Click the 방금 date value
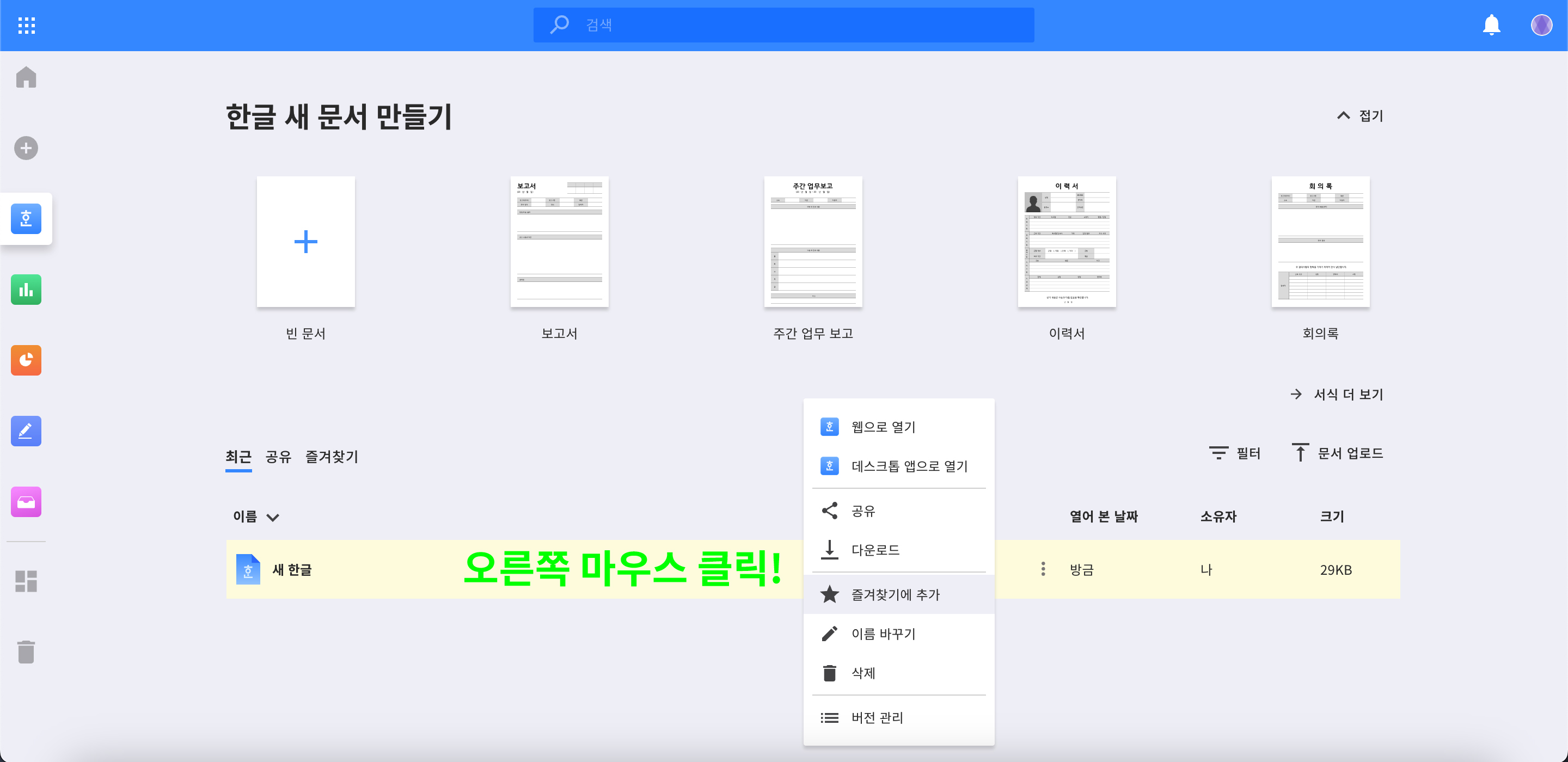 point(1082,569)
